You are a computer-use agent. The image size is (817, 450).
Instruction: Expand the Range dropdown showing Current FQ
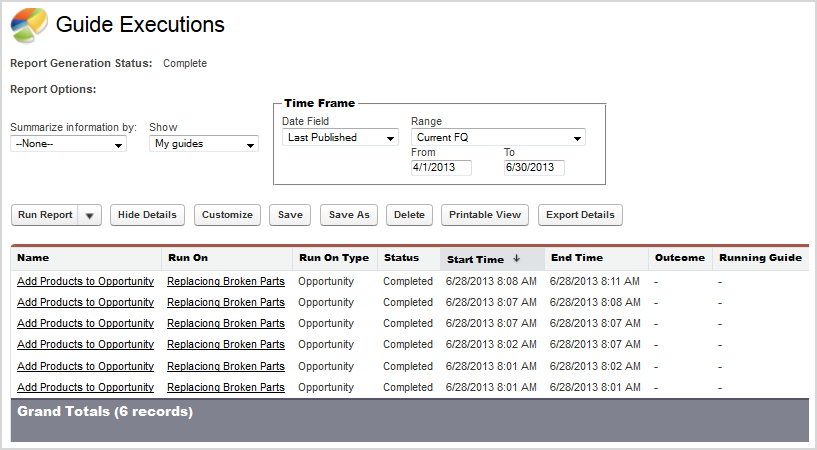point(498,138)
